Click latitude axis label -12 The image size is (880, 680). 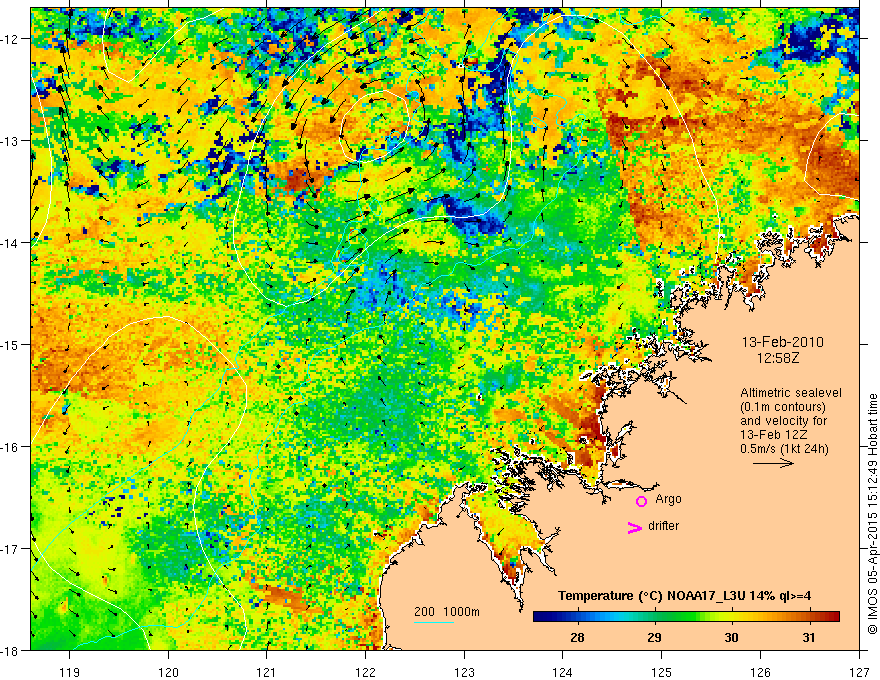pyautogui.click(x=11, y=39)
